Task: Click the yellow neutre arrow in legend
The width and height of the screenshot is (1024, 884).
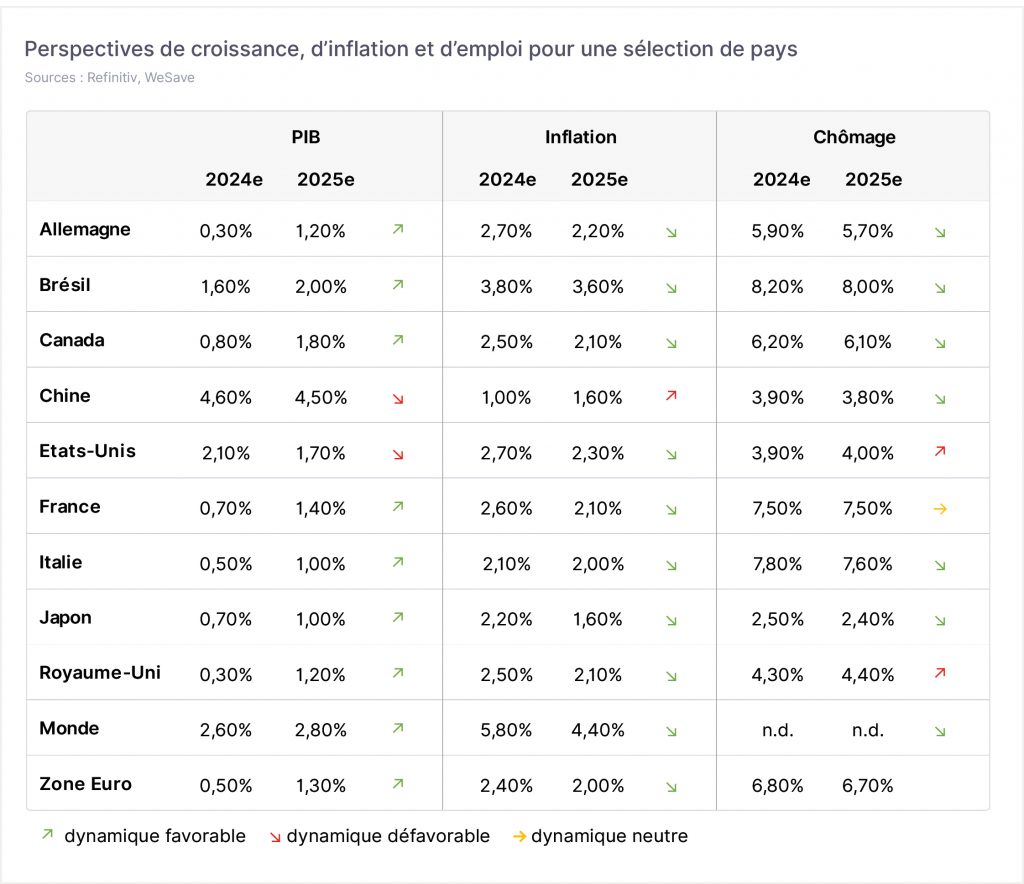Action: tap(519, 836)
